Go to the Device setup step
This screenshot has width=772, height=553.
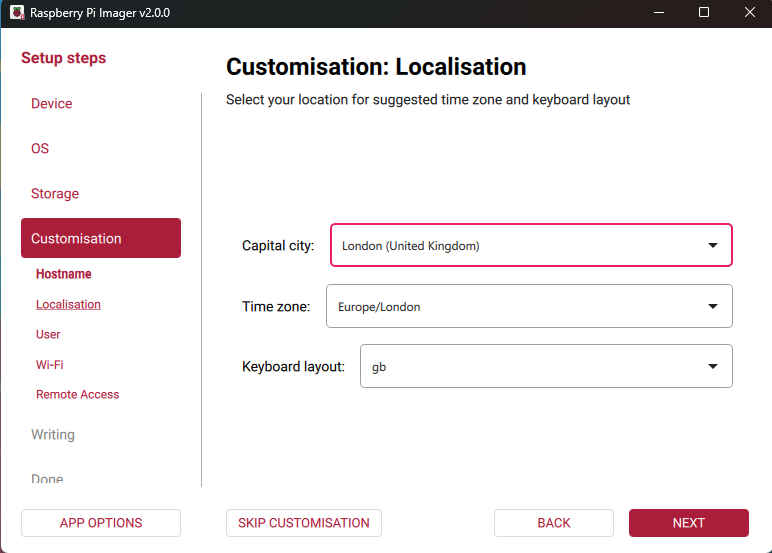52,104
